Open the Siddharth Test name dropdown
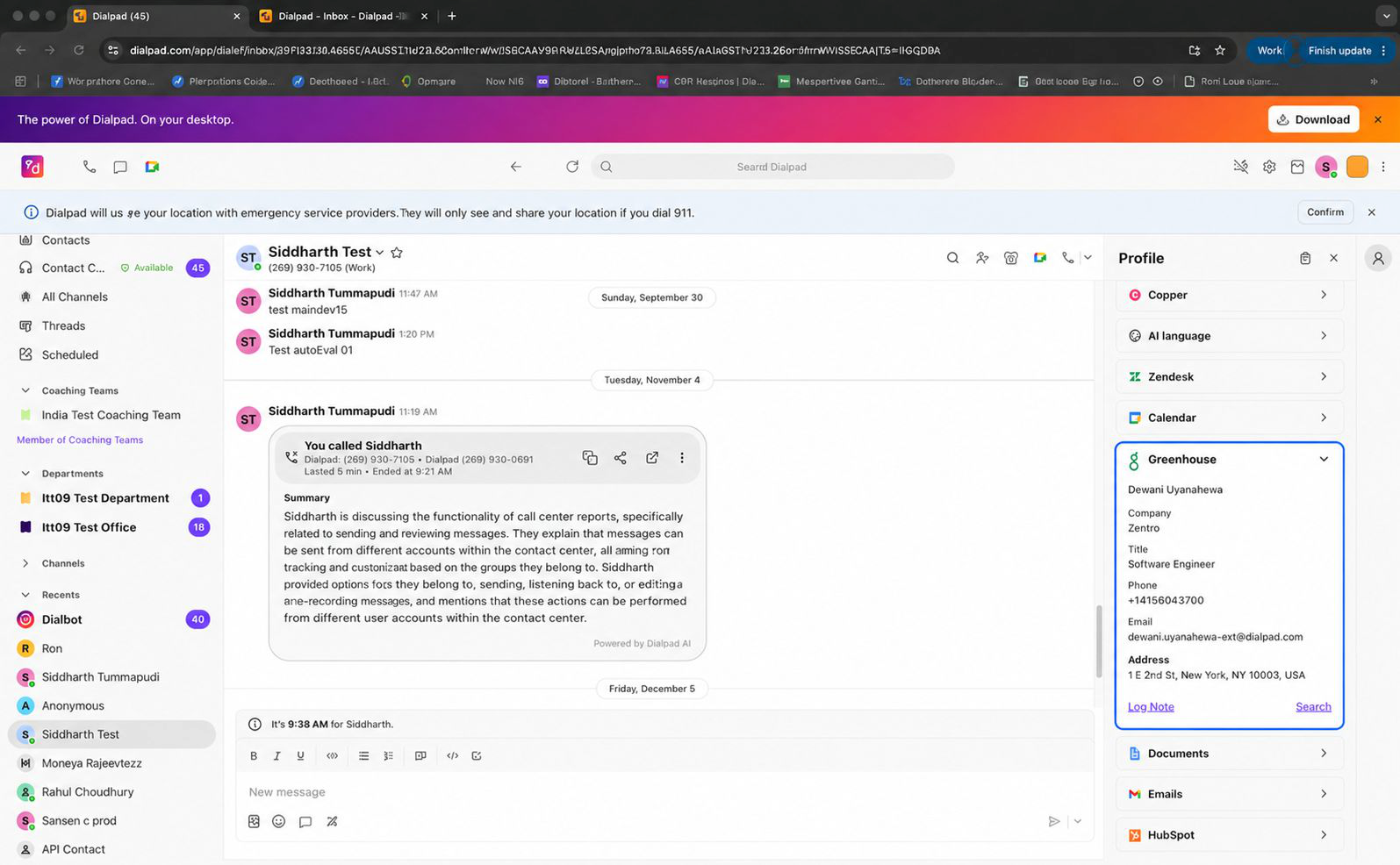 point(379,253)
